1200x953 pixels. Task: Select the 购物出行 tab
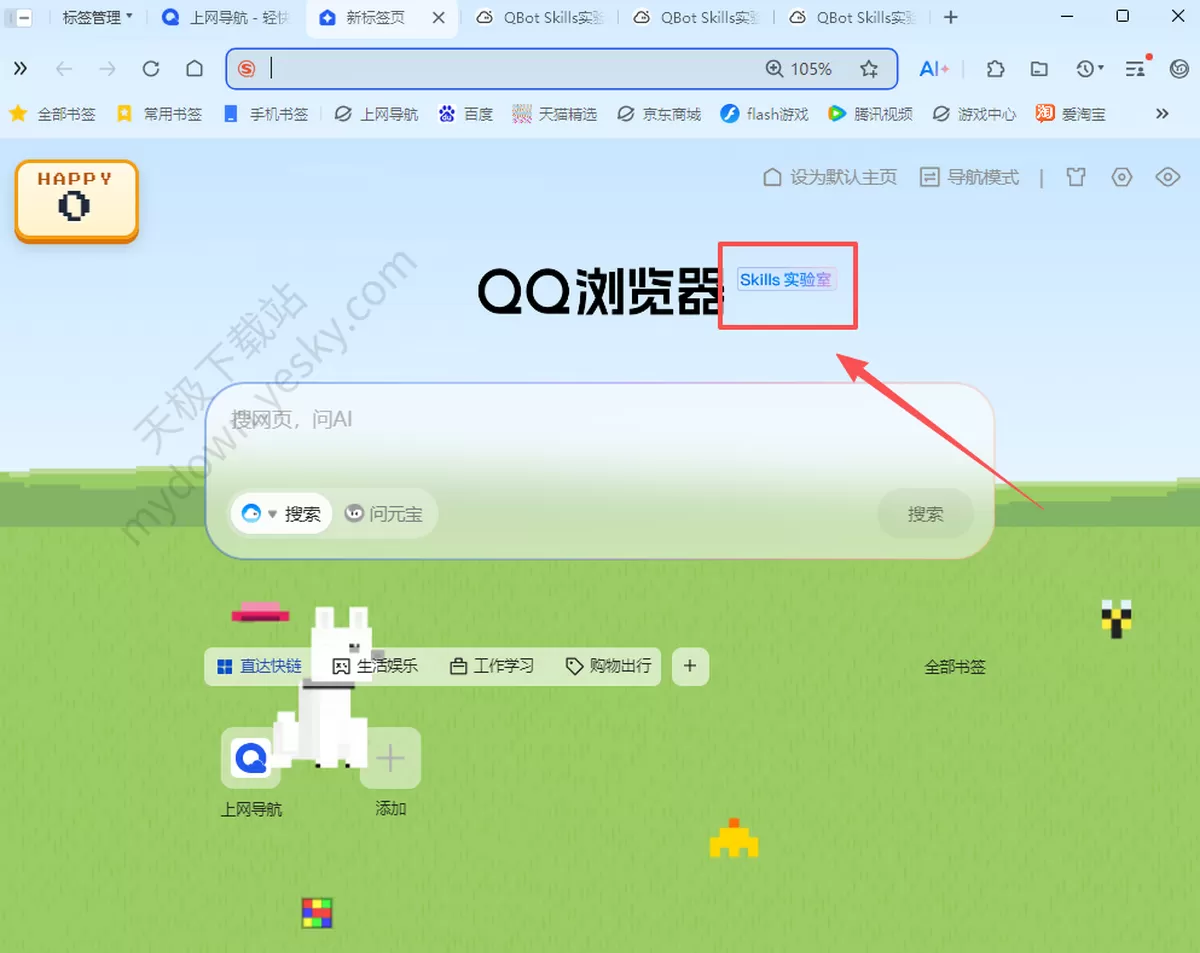click(608, 666)
